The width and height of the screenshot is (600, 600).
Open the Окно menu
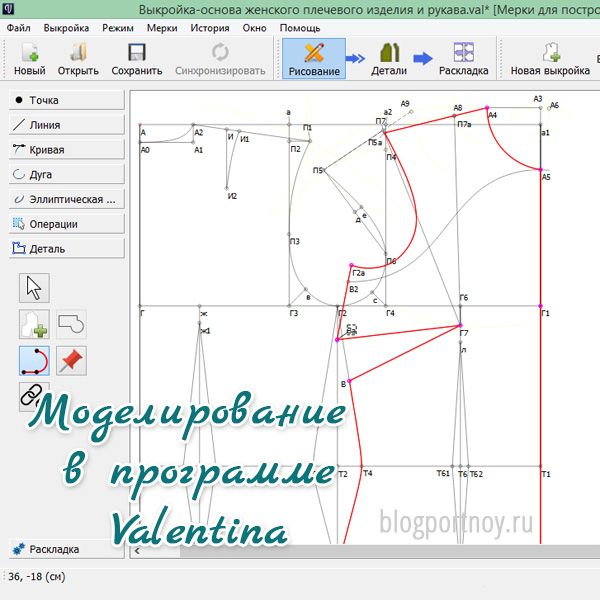click(x=254, y=28)
